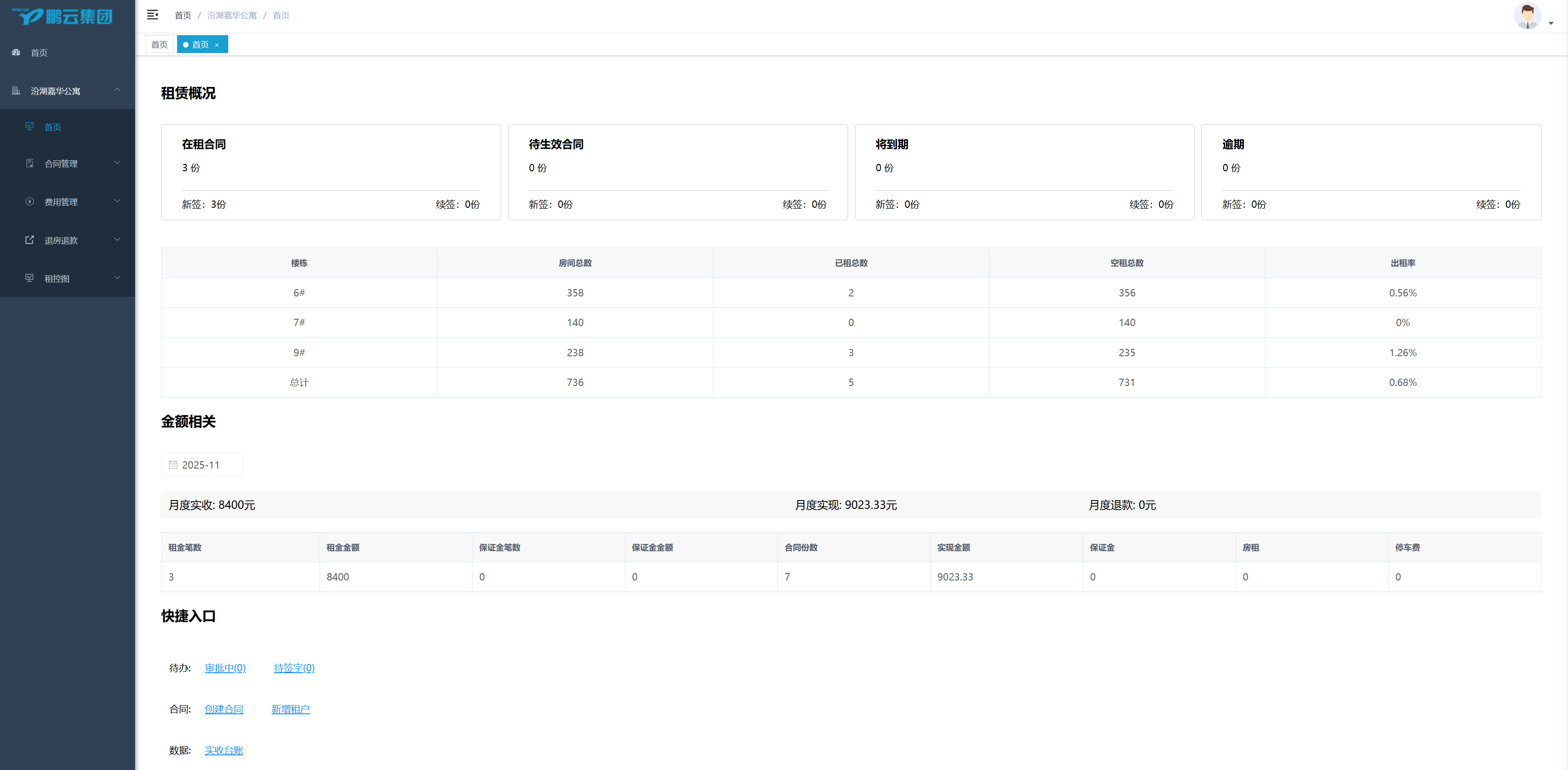Click the 创建合同 quick link
1568x770 pixels.
224,709
